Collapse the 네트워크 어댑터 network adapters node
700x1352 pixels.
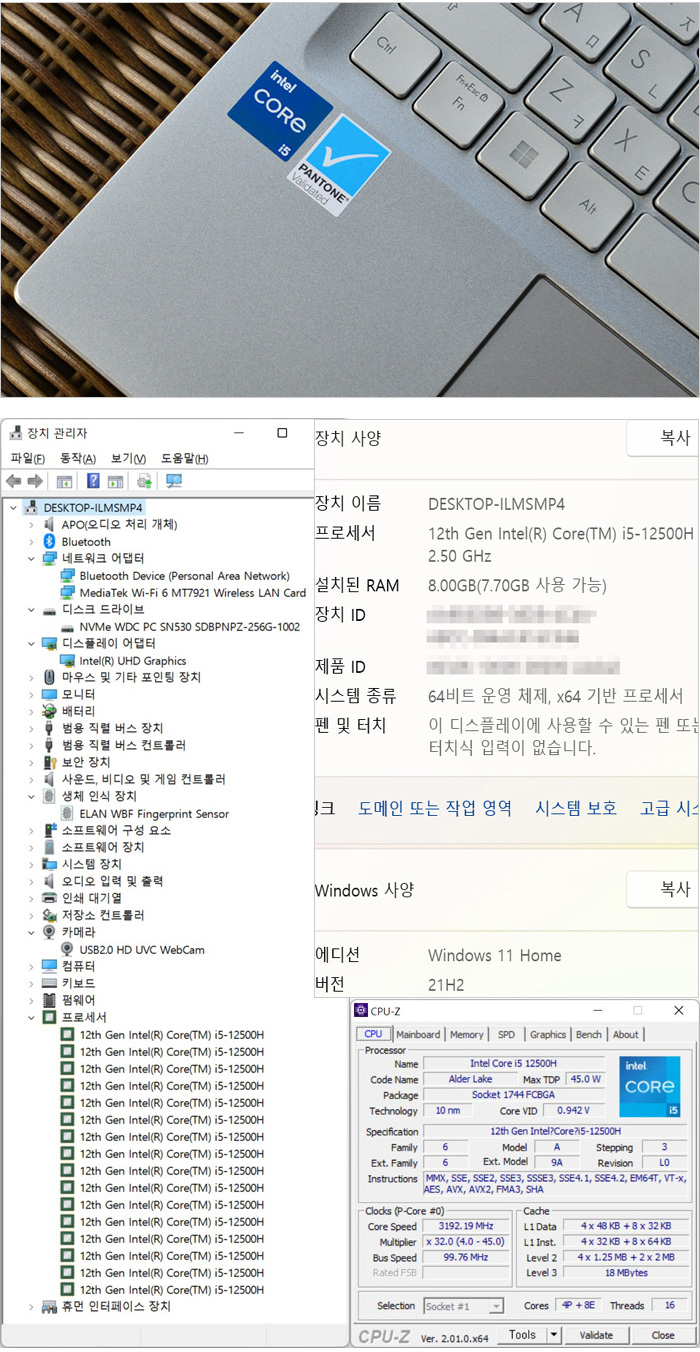[x=31, y=558]
